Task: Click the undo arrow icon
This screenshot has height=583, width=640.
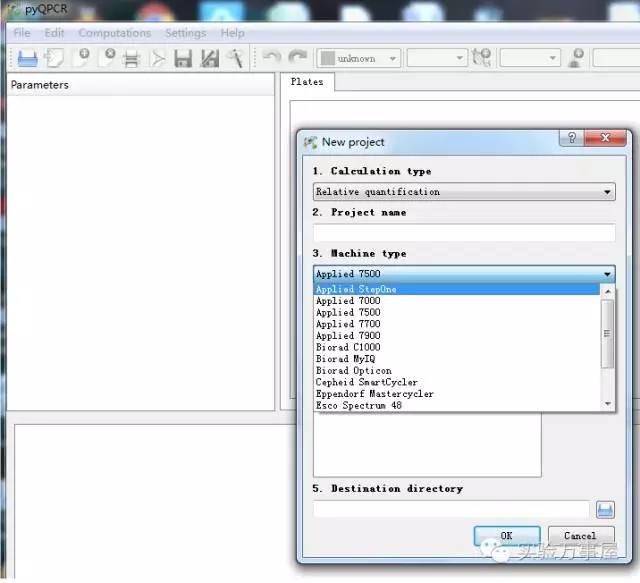Action: tap(271, 57)
